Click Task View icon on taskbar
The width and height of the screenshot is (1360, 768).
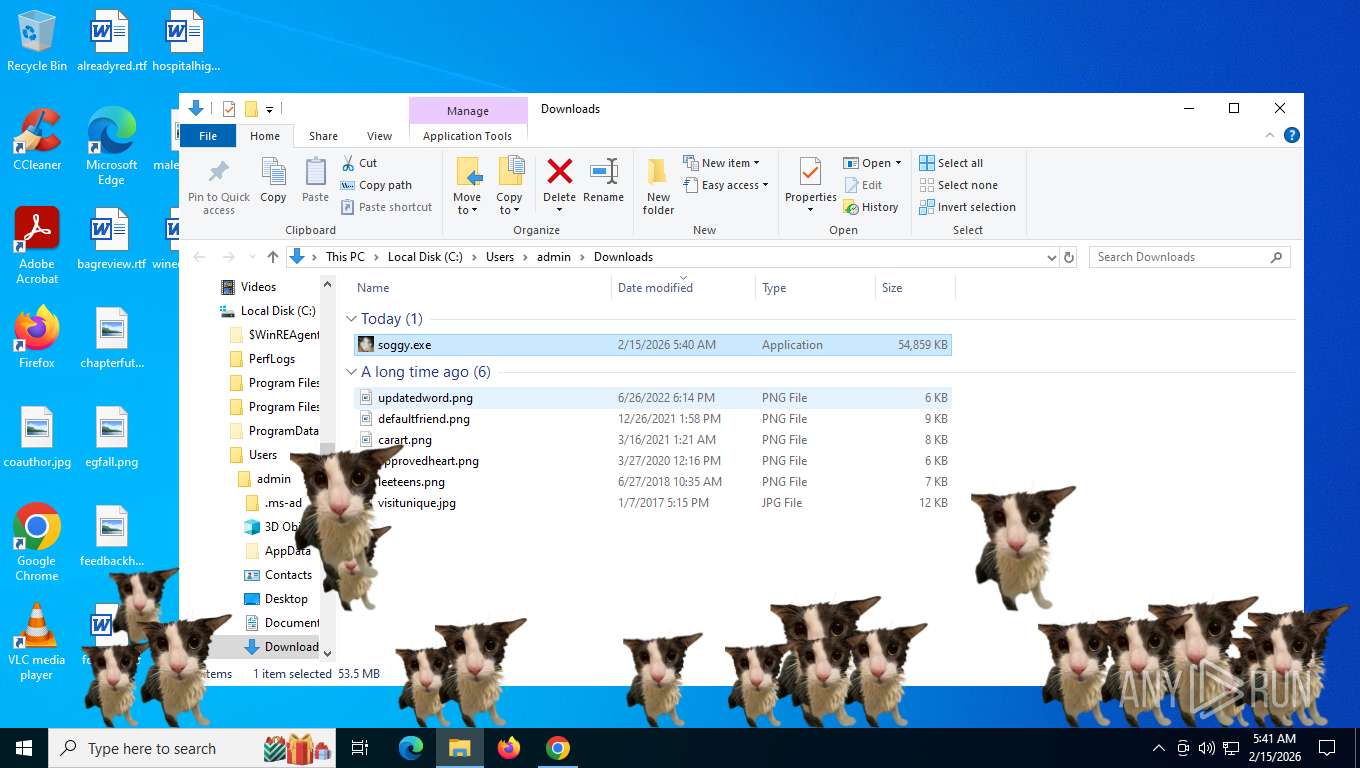pos(360,748)
